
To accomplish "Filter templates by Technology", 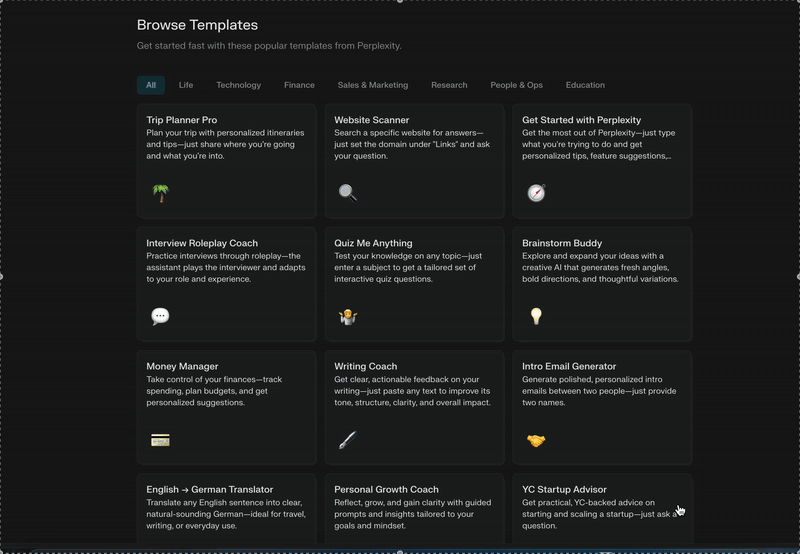I will tap(238, 85).
